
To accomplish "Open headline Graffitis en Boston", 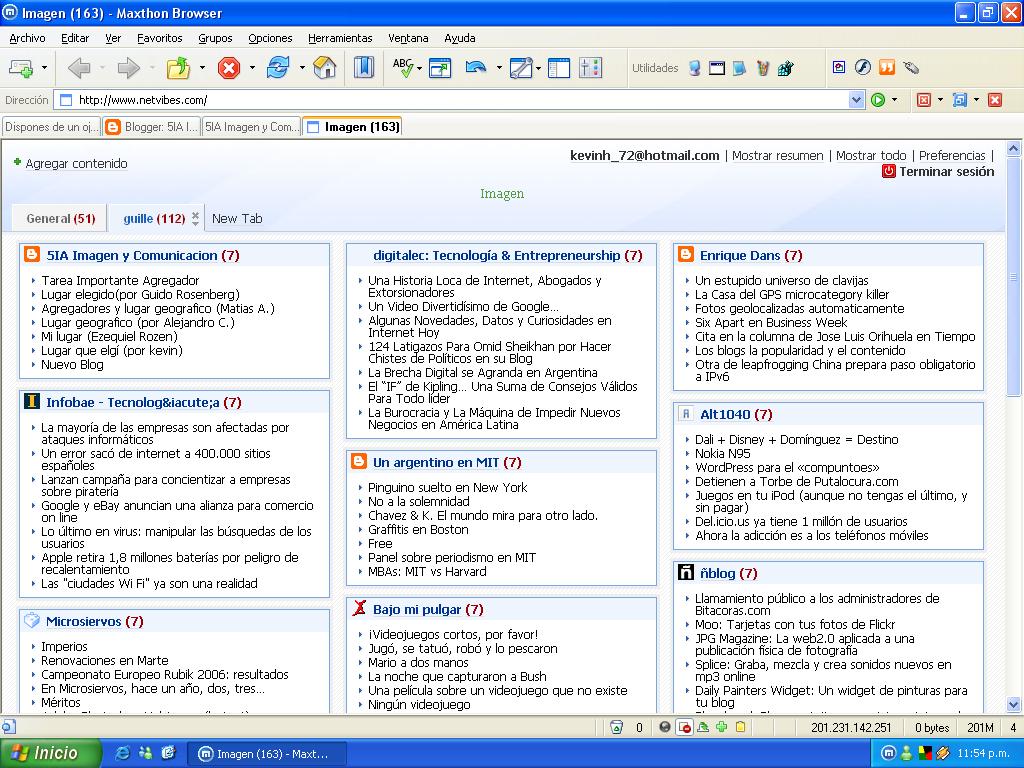I will click(418, 530).
